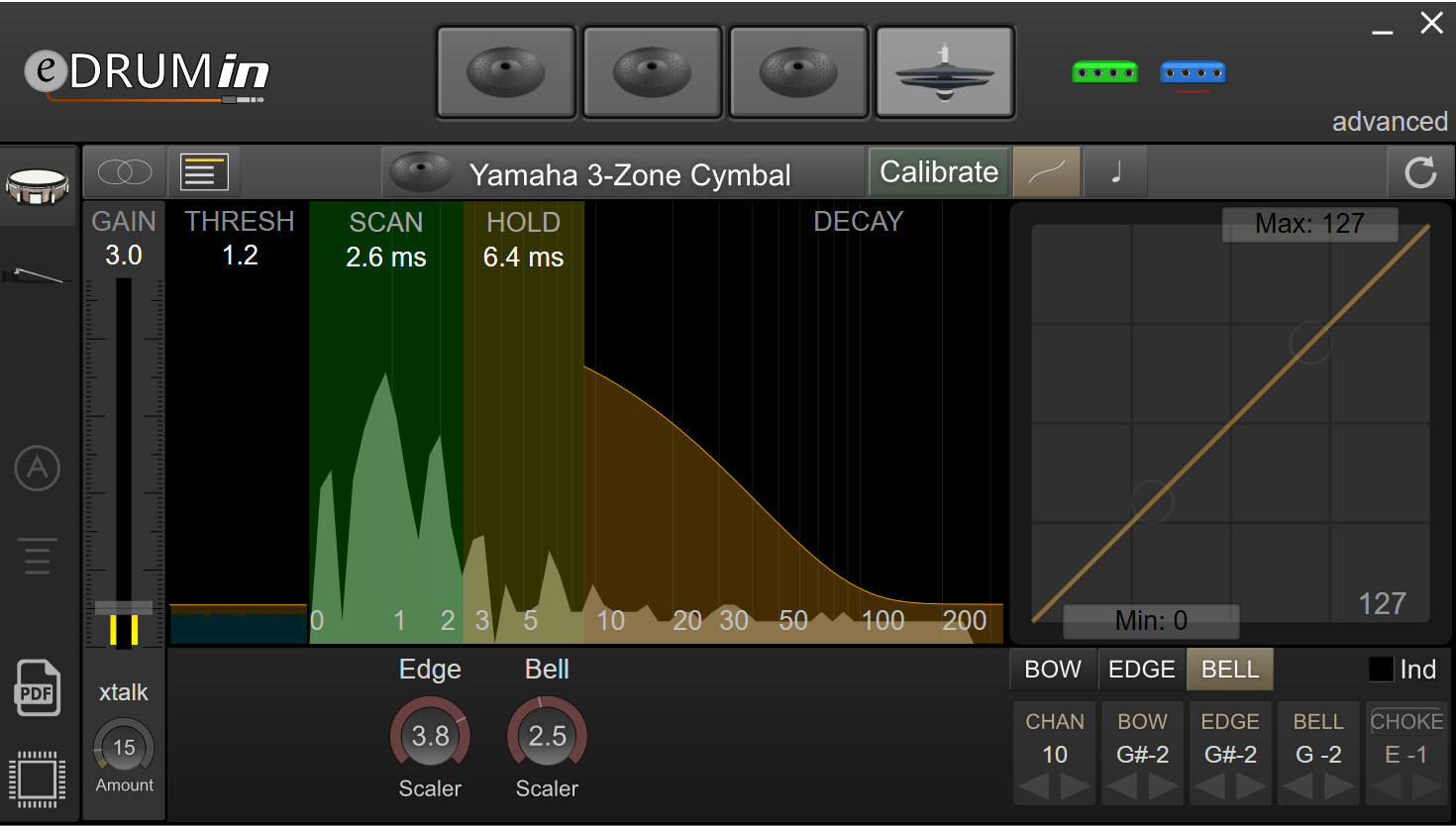Viewport: 1456px width, 831px height.
Task: Click the CHOKE note label
Action: click(x=1406, y=722)
